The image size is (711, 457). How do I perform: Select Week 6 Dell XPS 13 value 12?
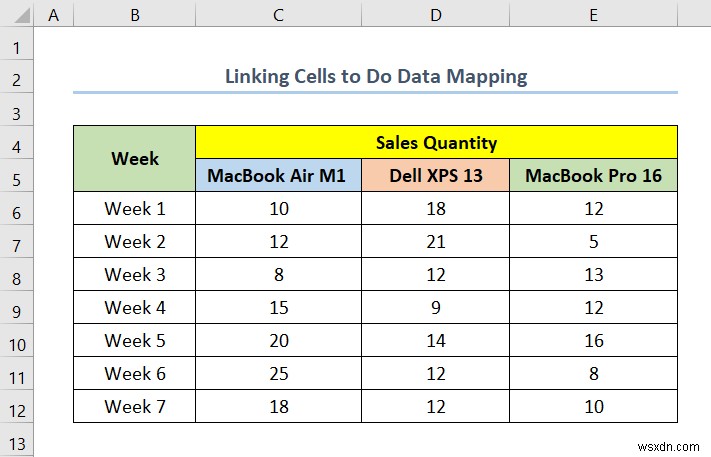click(x=435, y=374)
